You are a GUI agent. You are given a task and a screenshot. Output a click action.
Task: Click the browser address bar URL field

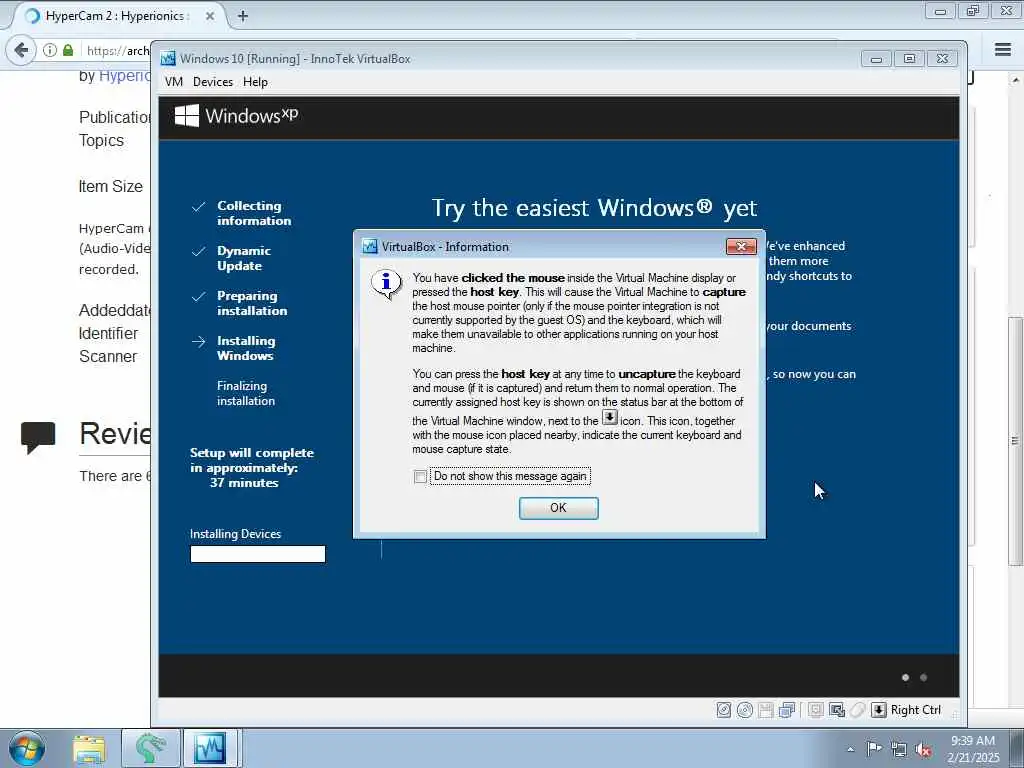point(118,50)
